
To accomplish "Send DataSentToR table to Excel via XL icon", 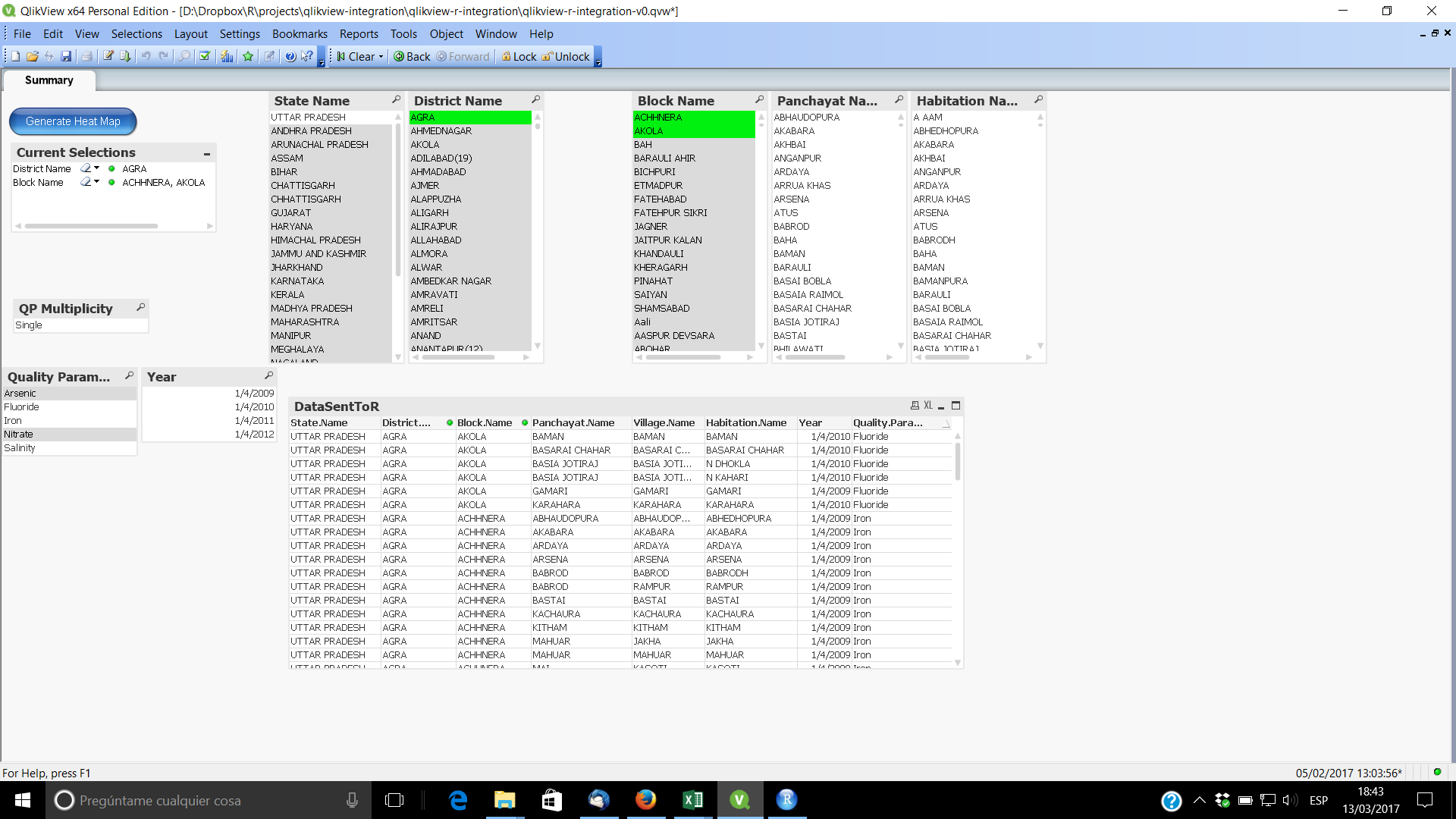I will click(x=928, y=405).
